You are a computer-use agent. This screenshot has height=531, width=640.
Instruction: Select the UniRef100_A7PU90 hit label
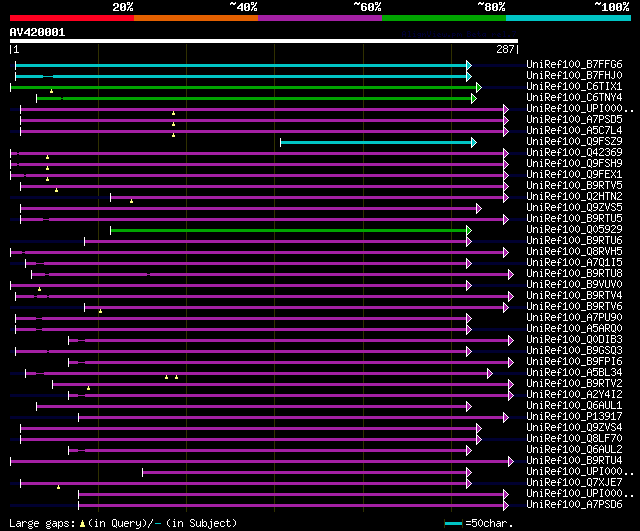point(574,318)
